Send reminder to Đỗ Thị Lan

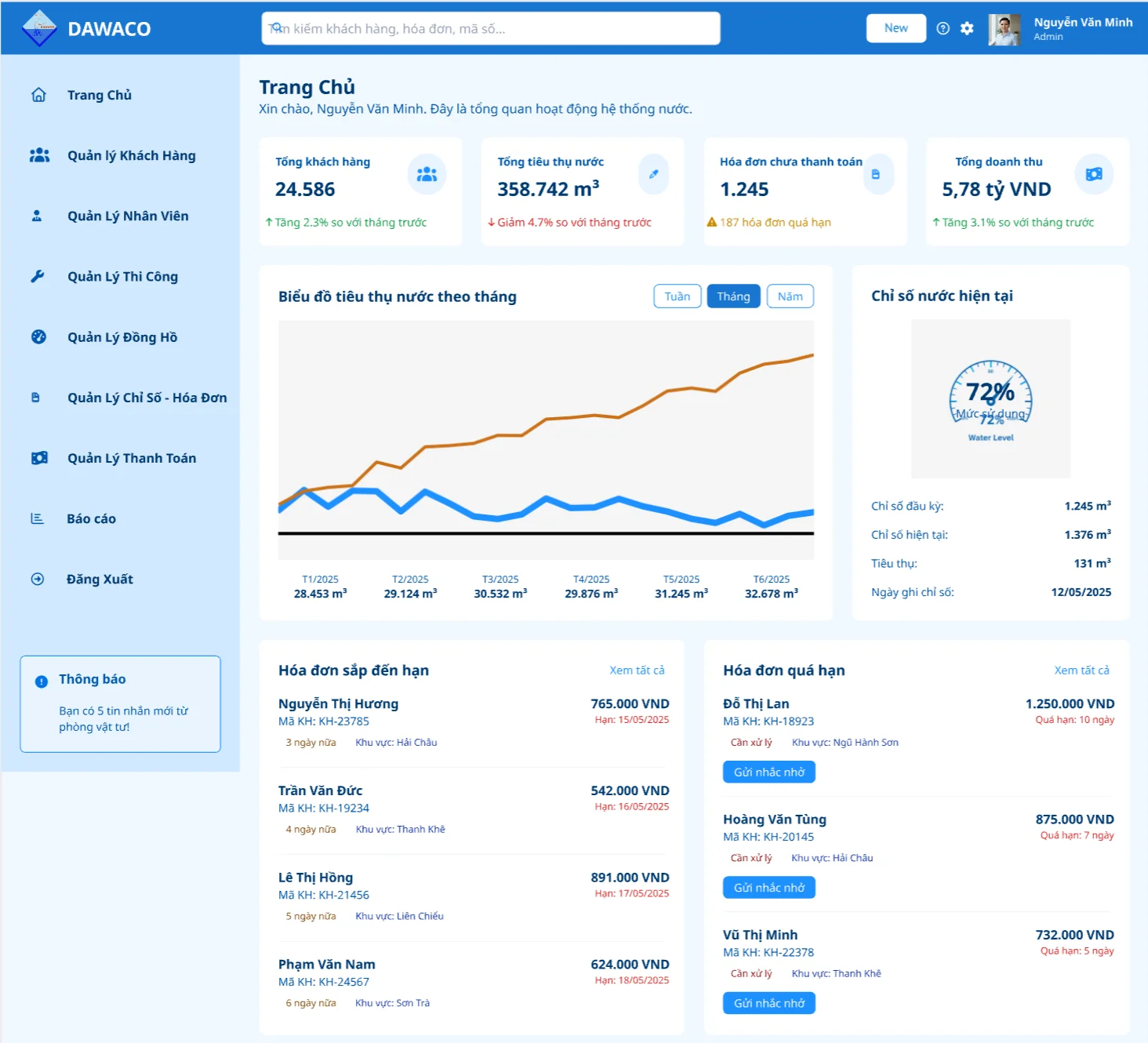click(768, 772)
